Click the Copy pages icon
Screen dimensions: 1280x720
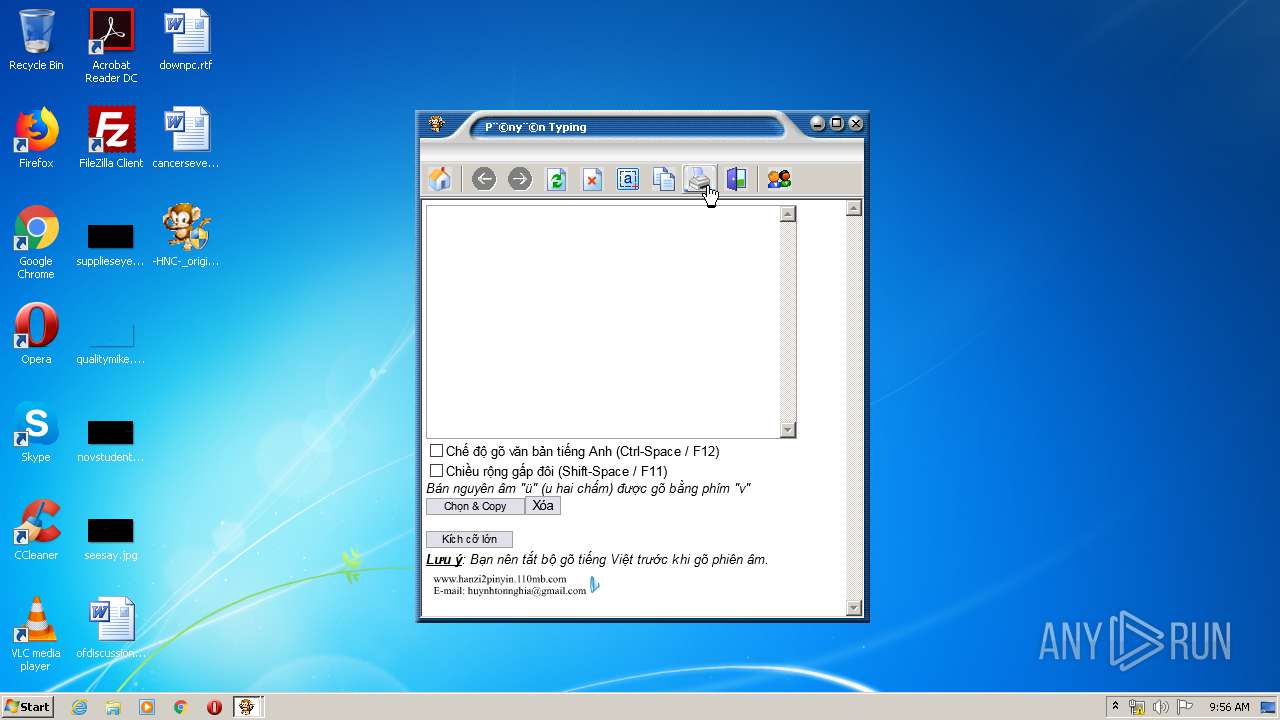pos(664,179)
